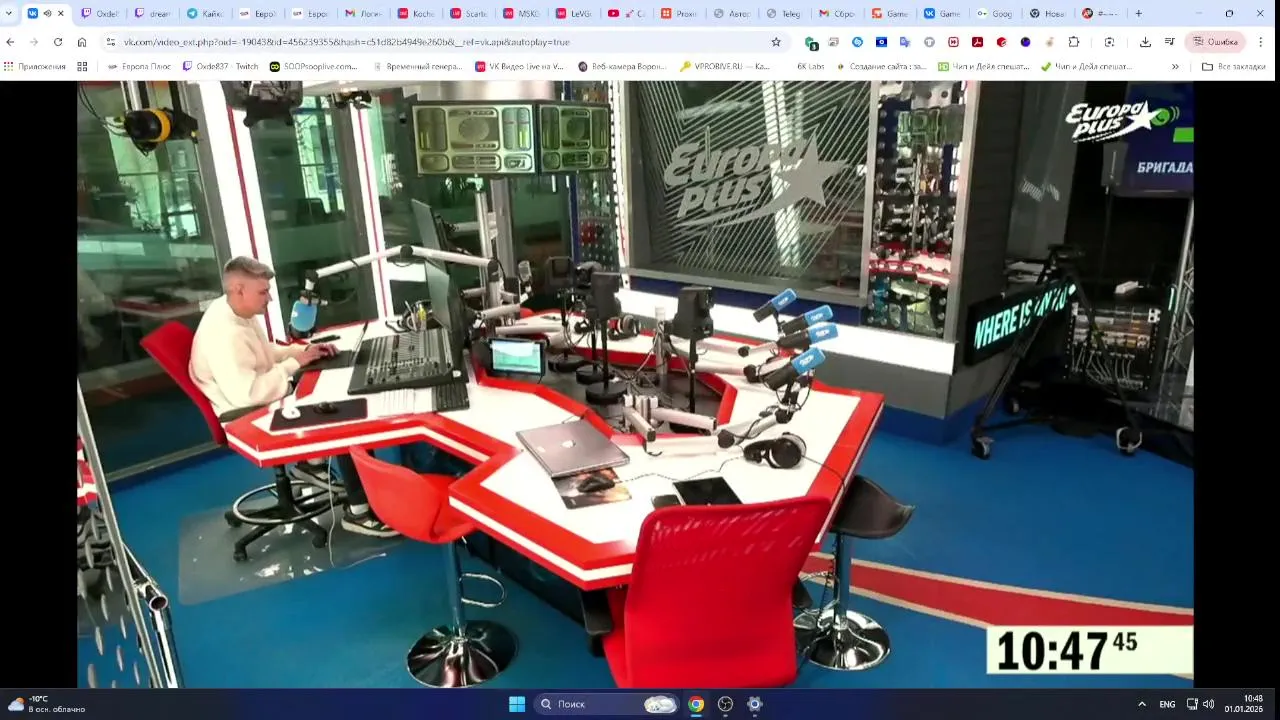Viewport: 1280px width, 720px height.
Task: Open Chrome from the taskbar
Action: [x=696, y=704]
